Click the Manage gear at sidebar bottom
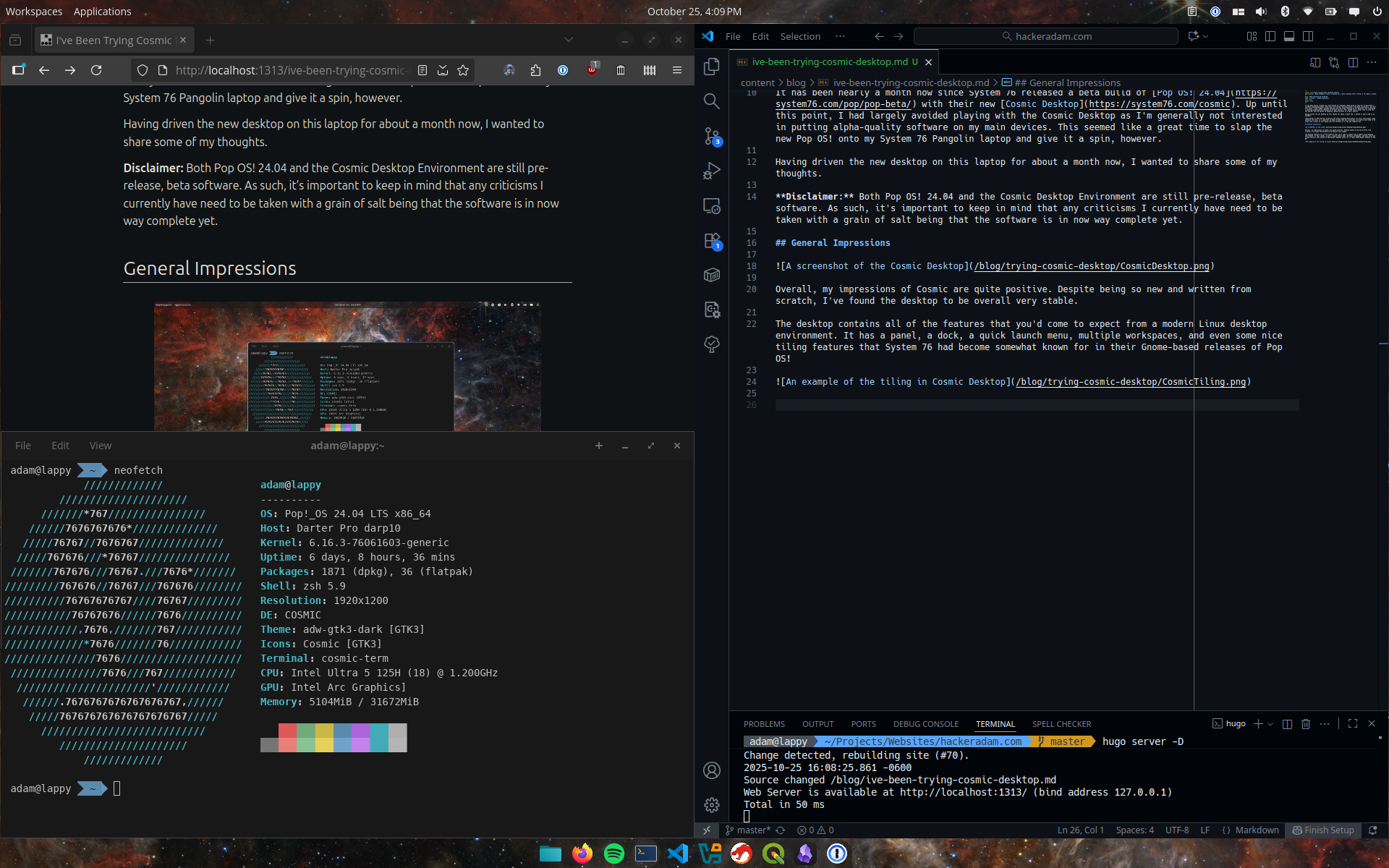The width and height of the screenshot is (1389, 868). [x=712, y=804]
